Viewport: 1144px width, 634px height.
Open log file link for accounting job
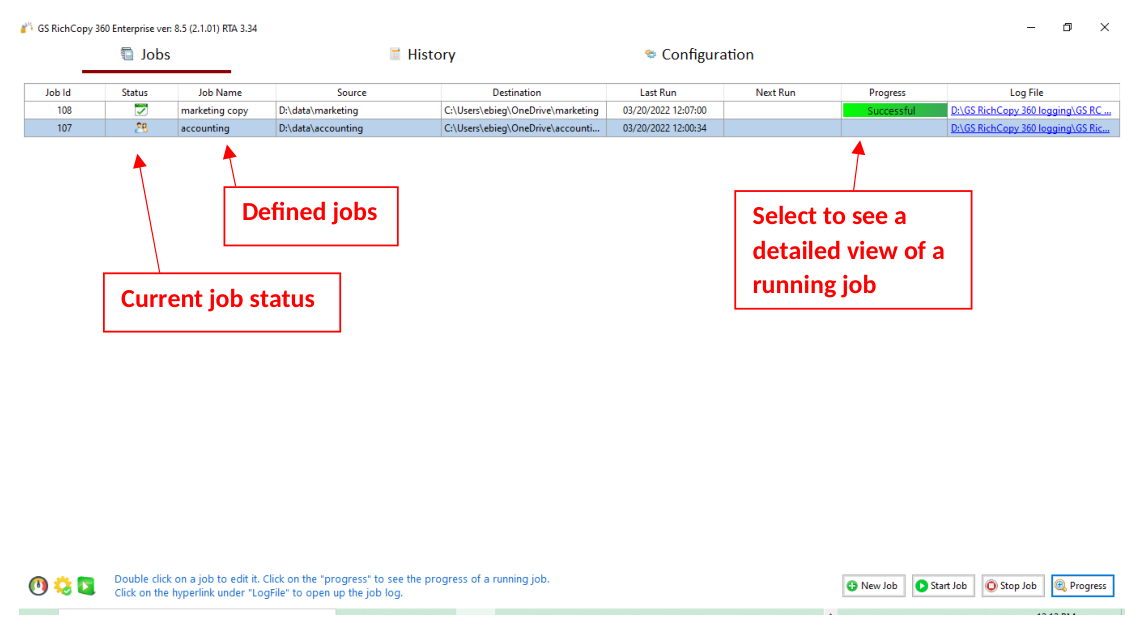pos(1029,128)
